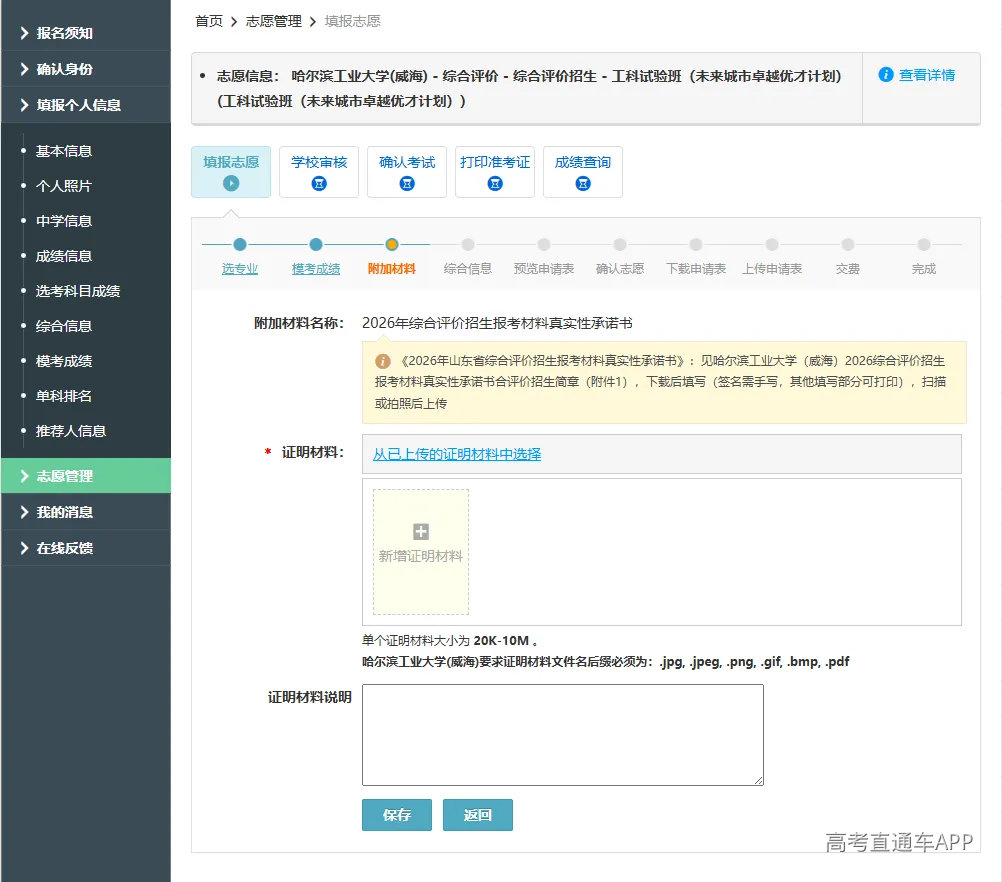Click the blue info icon beside 查看详情
The height and width of the screenshot is (882, 1002).
886,75
